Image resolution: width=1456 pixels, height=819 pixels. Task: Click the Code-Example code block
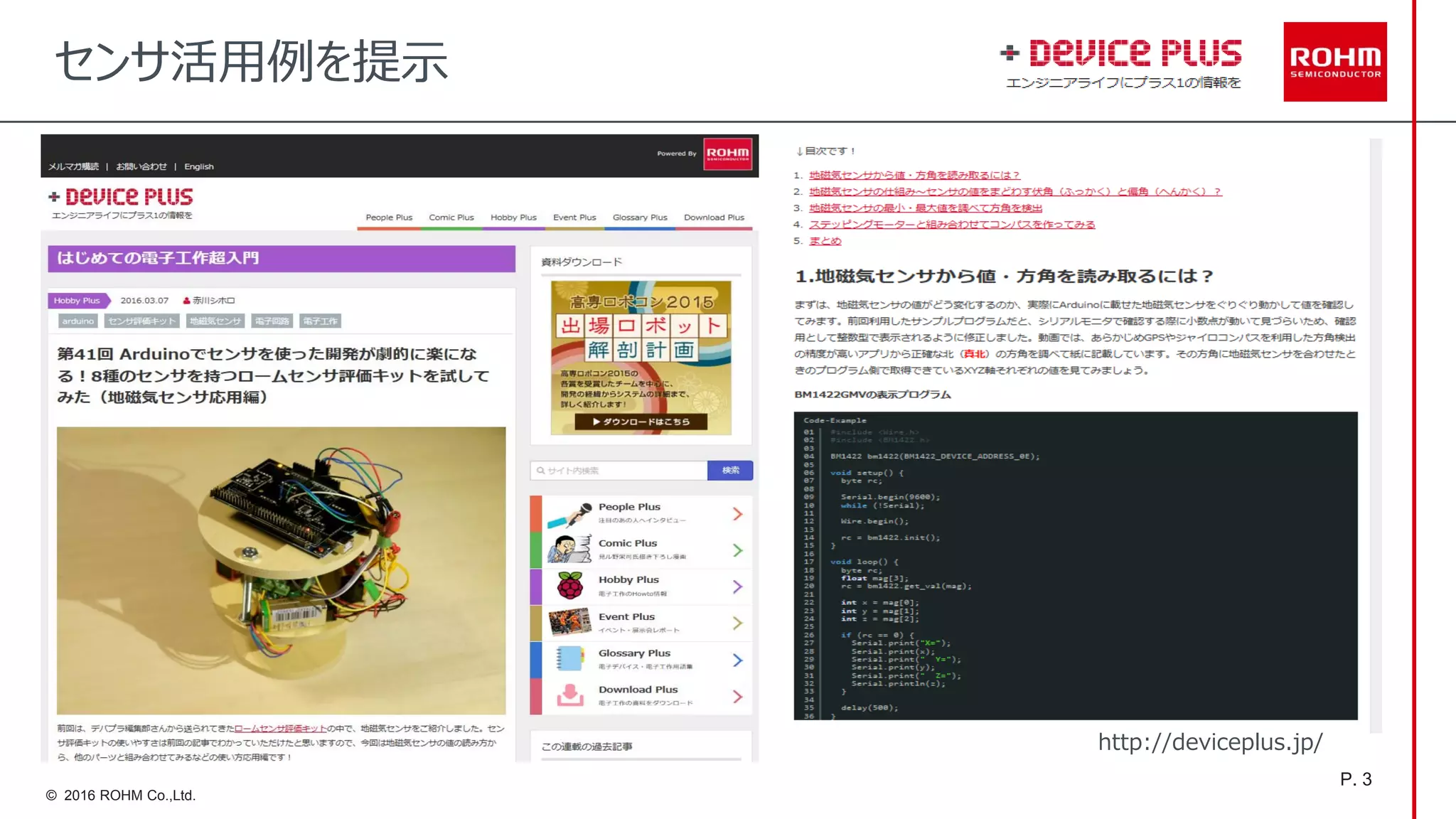click(x=1076, y=566)
